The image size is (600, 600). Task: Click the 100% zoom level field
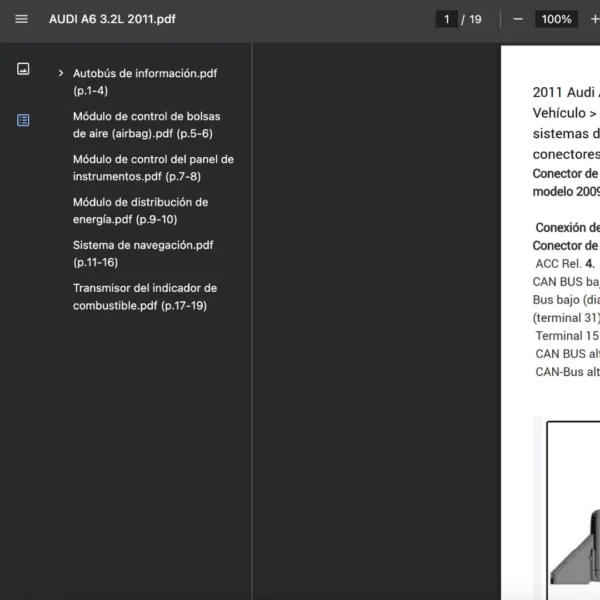click(x=556, y=19)
